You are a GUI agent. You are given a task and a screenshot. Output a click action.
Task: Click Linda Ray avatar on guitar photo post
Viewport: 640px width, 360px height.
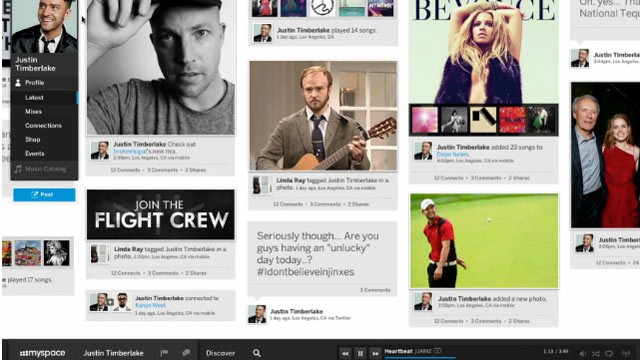click(x=262, y=185)
